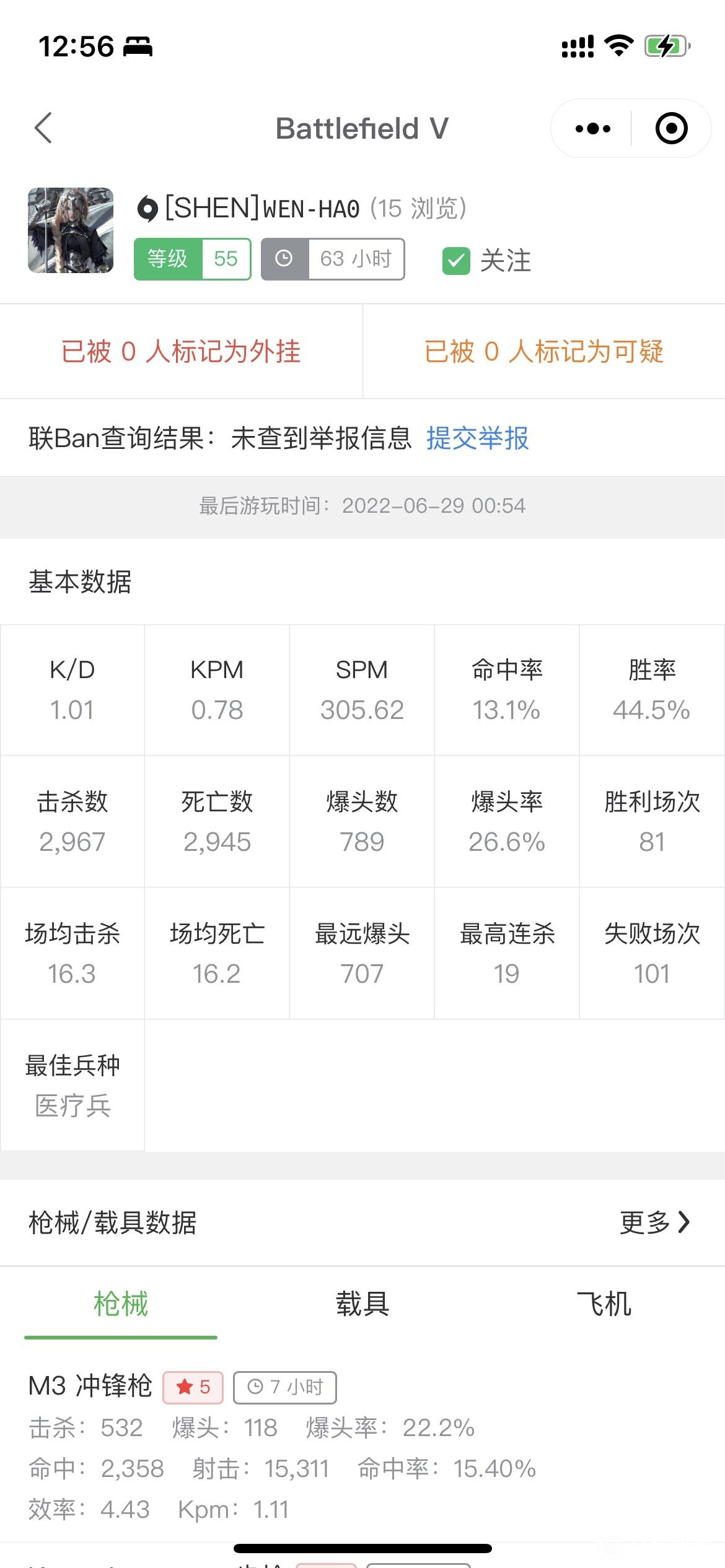Screen dimensions: 725x1568
Task: Tap 已被 0 人标记为可疑 button
Action: pyautogui.click(x=544, y=351)
